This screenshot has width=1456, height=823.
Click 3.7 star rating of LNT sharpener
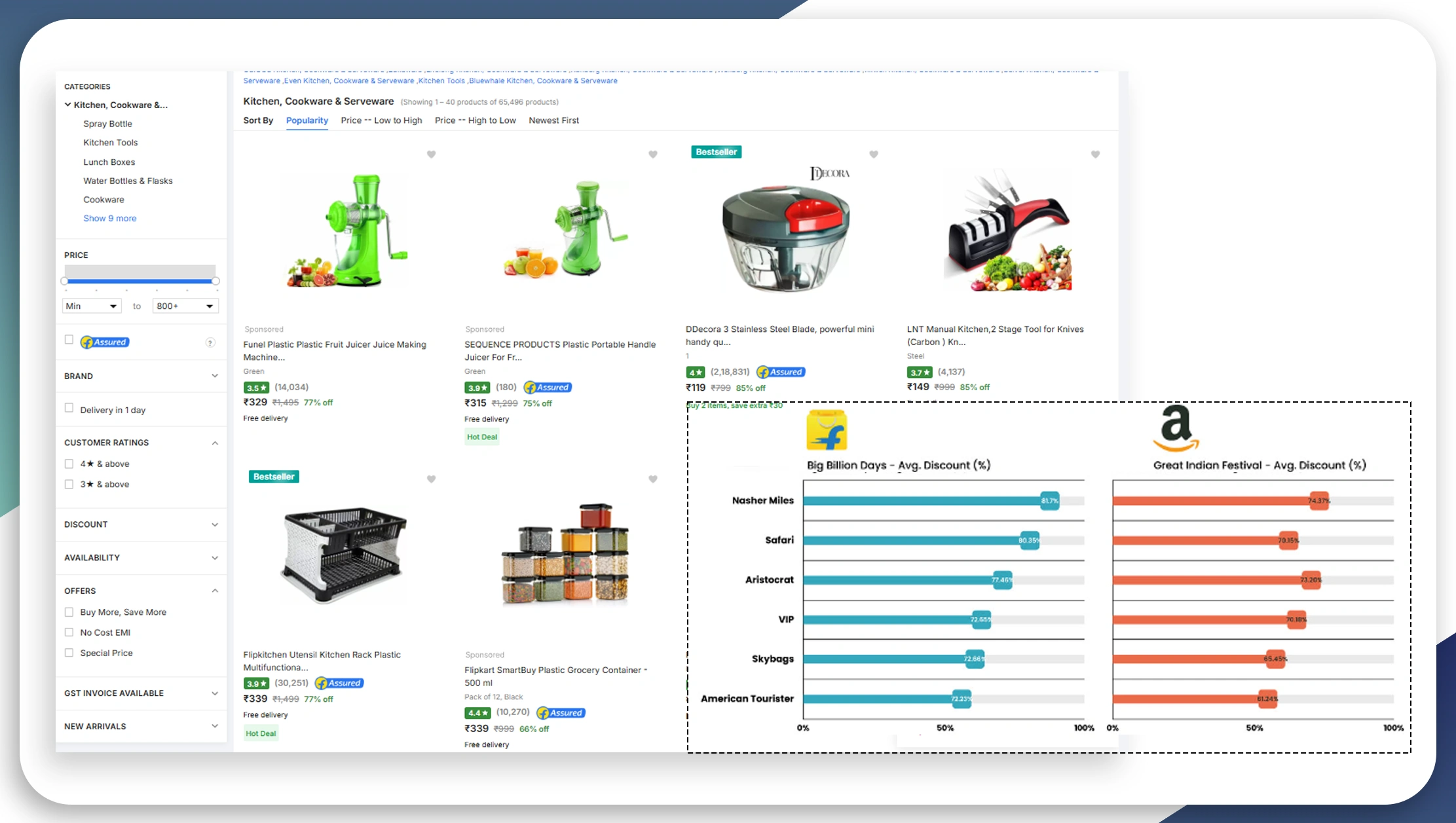pos(920,372)
